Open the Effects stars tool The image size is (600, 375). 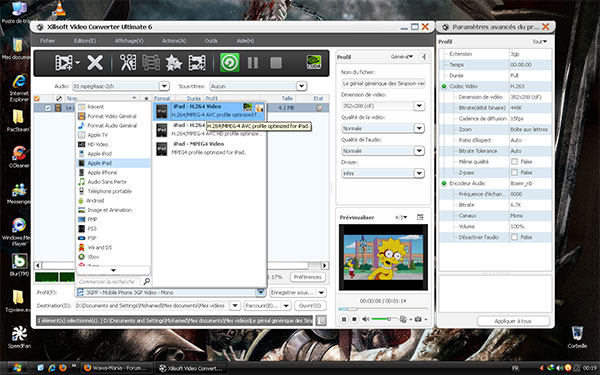pyautogui.click(x=174, y=62)
